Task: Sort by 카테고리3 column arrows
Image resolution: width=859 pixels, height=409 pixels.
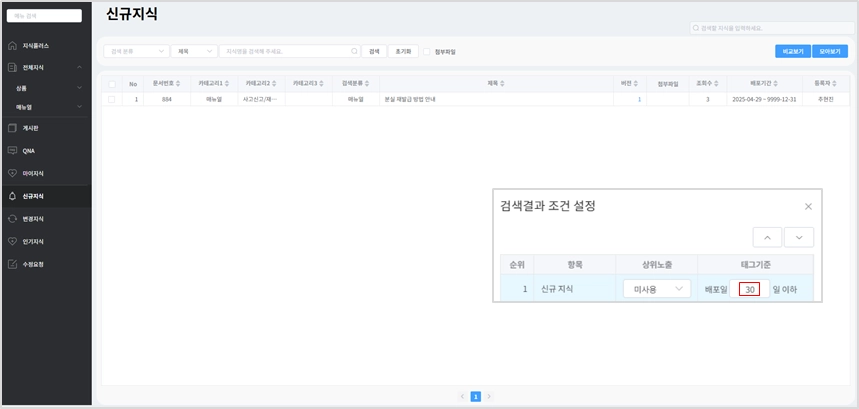Action: pyautogui.click(x=322, y=84)
